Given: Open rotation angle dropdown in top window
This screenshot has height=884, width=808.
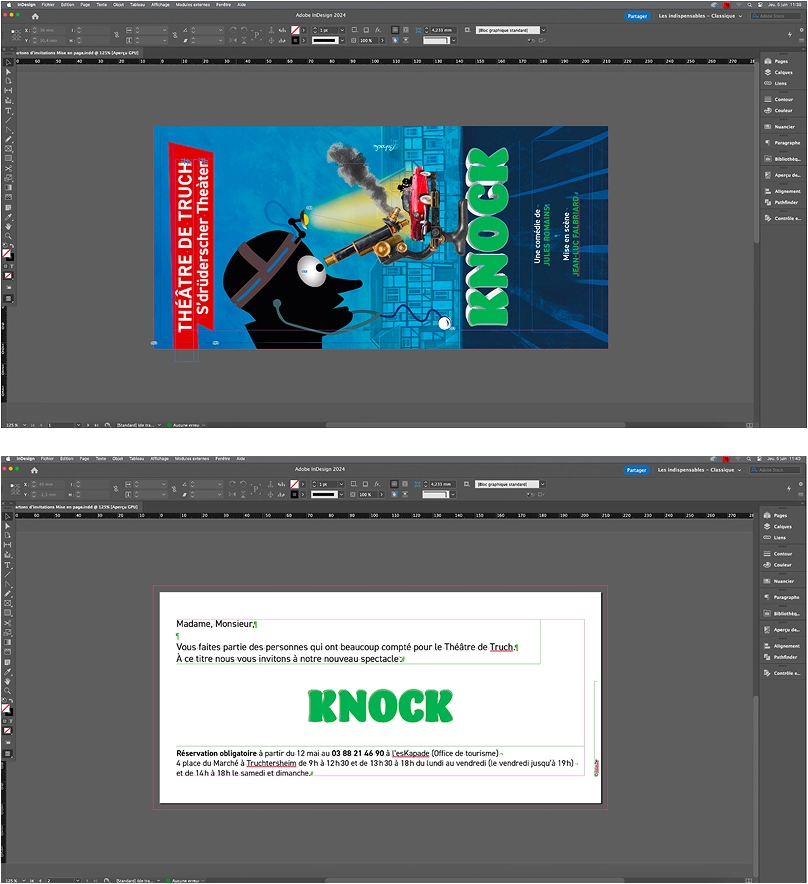Looking at the screenshot, I should pos(220,30).
